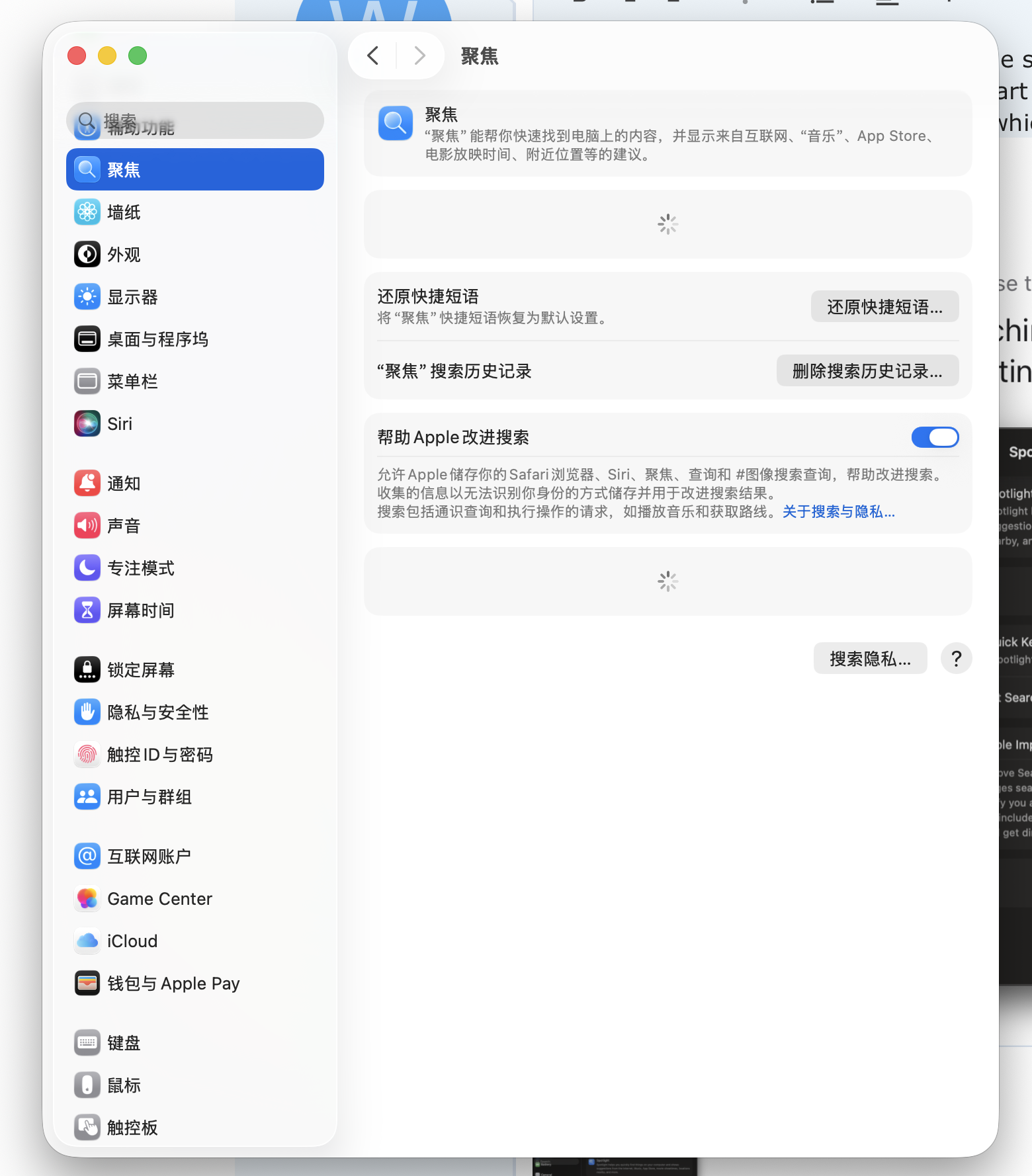
Task: Select 触控 ID 与密码 fingerprint icon
Action: pos(87,755)
